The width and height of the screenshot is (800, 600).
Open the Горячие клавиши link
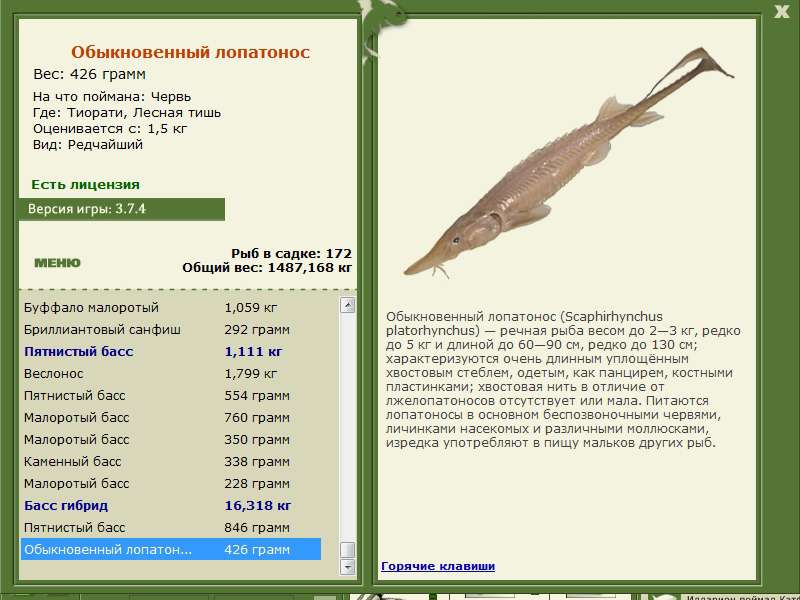coord(438,566)
